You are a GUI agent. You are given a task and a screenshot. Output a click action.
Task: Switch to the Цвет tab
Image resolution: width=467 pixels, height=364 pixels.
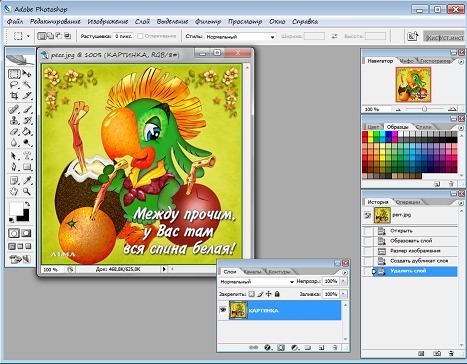point(373,127)
